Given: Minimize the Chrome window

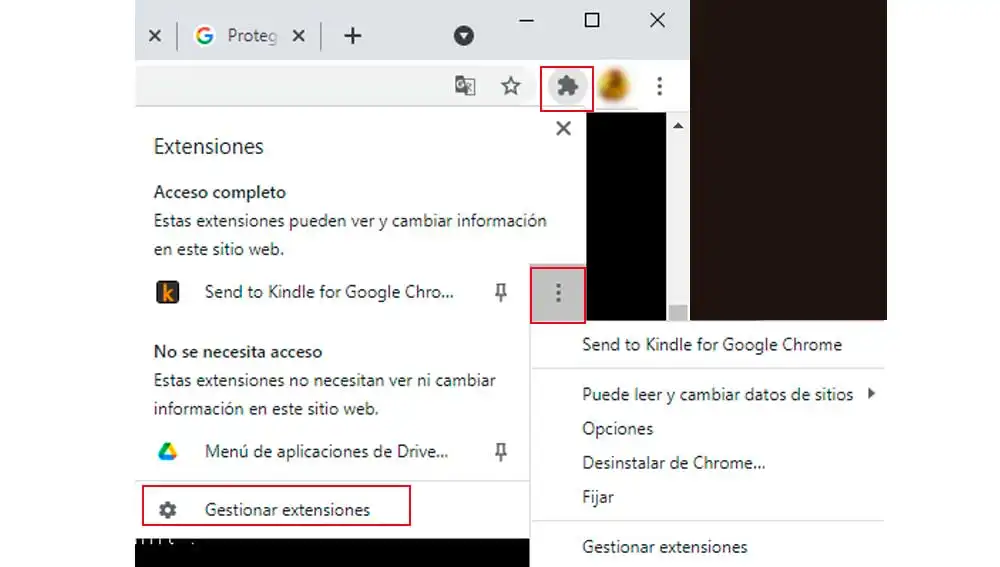Looking at the screenshot, I should pos(526,20).
